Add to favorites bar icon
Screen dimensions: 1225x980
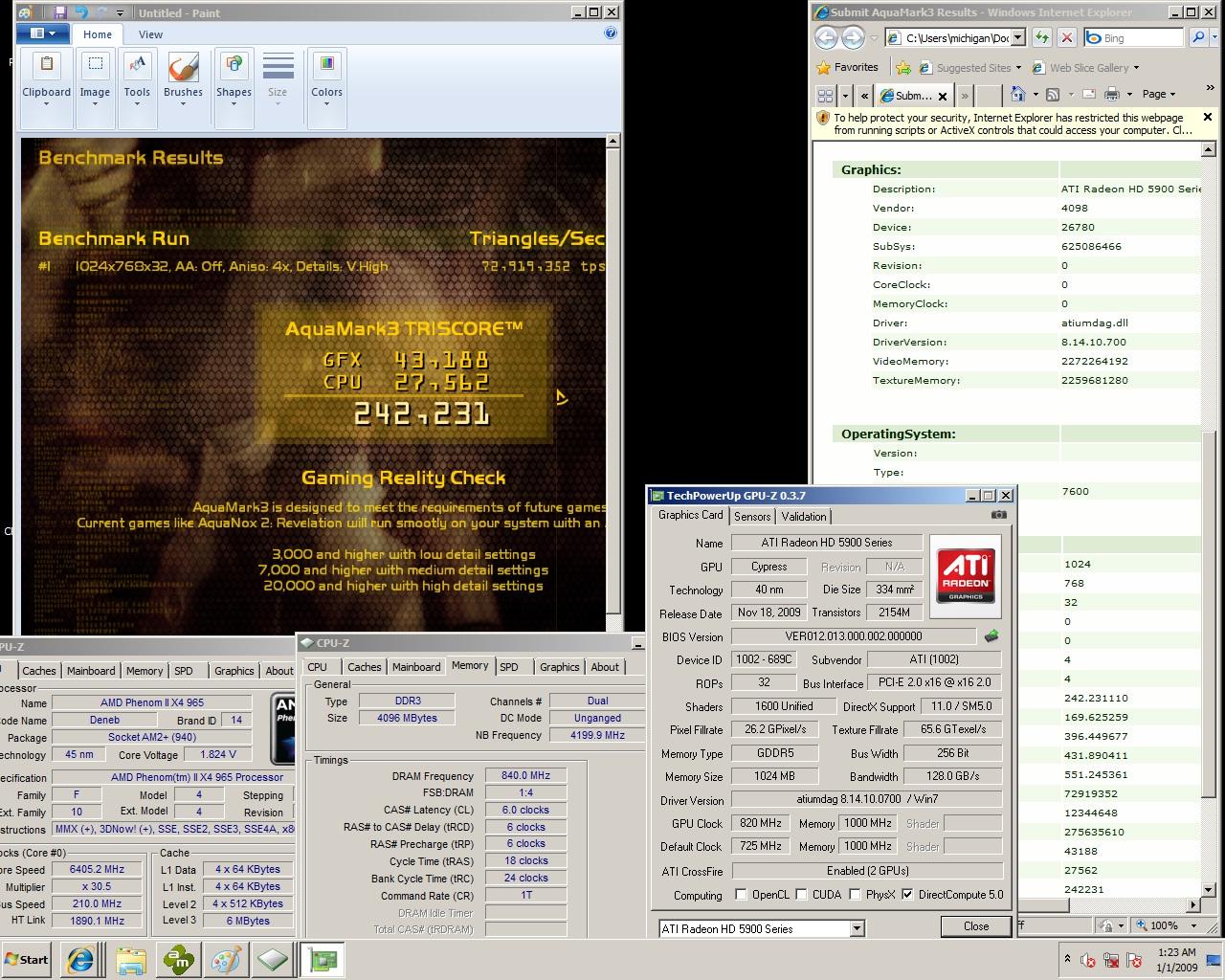pyautogui.click(x=902, y=67)
